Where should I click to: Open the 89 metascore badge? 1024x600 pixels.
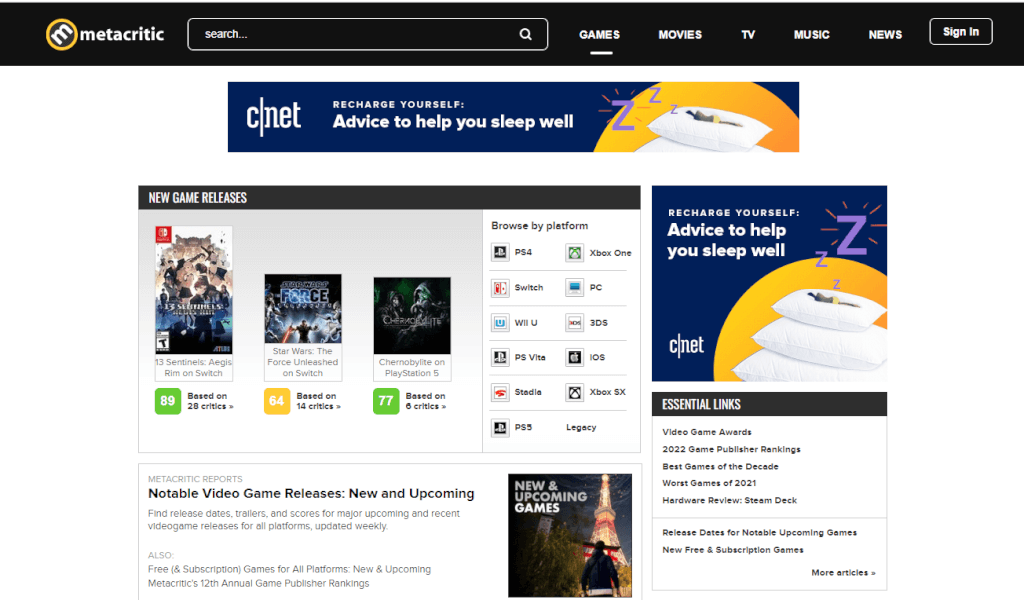coord(168,401)
